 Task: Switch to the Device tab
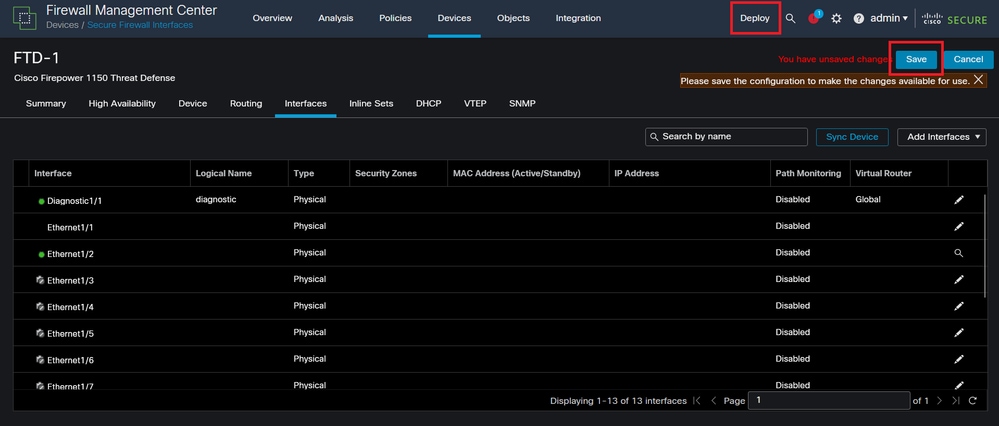tap(192, 103)
